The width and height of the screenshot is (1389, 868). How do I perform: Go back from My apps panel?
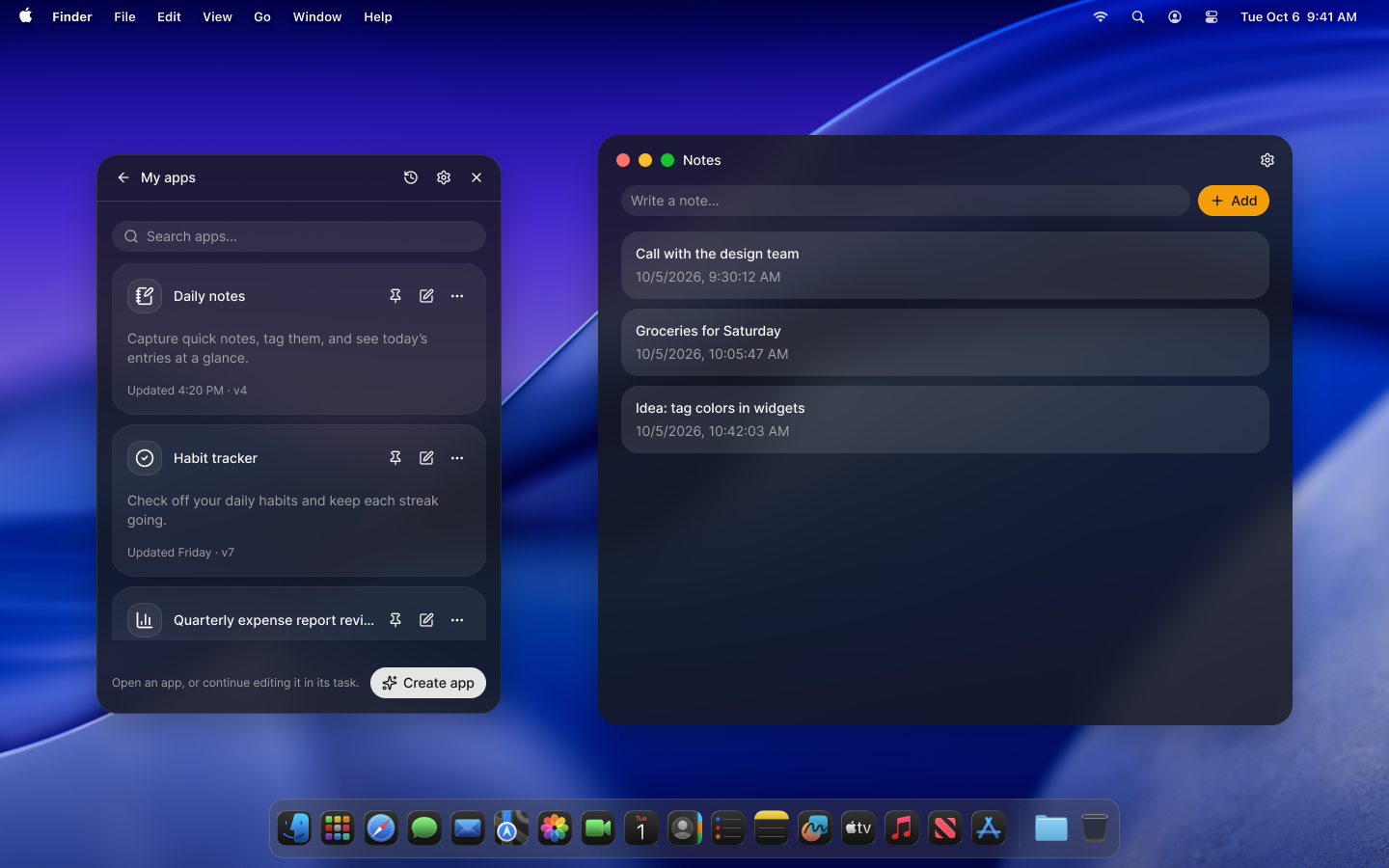point(123,177)
